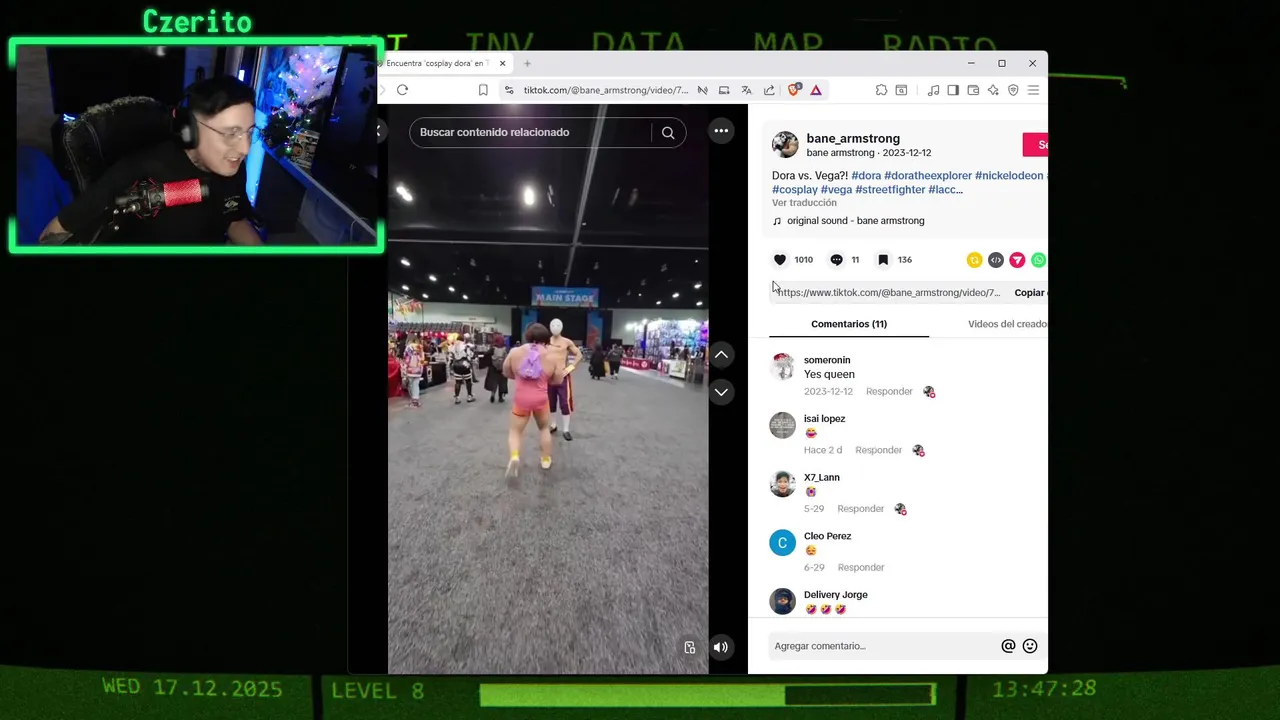Click the red follow button beside bane_armstrong
The width and height of the screenshot is (1280, 720).
click(1035, 145)
